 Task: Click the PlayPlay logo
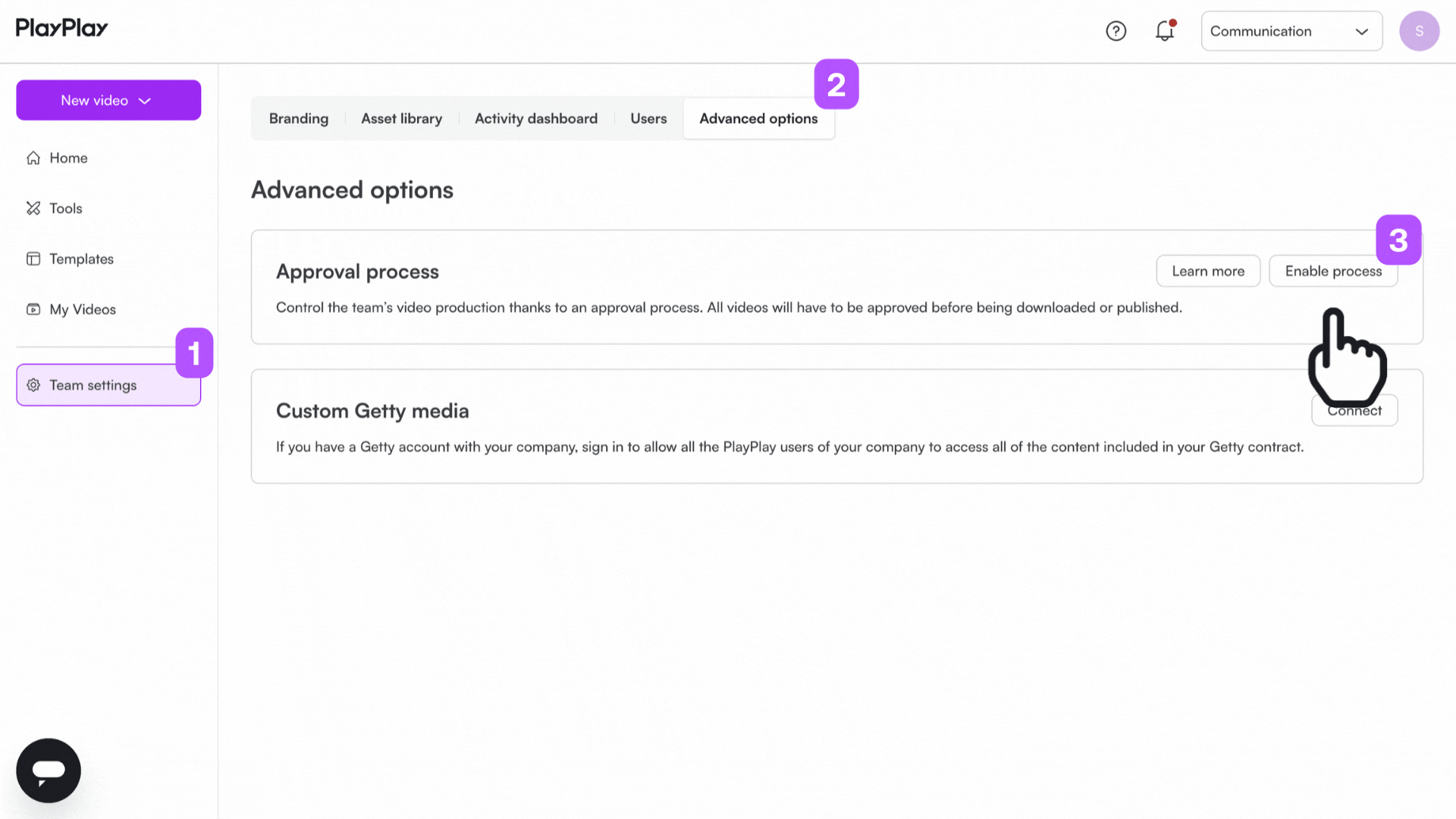62,29
